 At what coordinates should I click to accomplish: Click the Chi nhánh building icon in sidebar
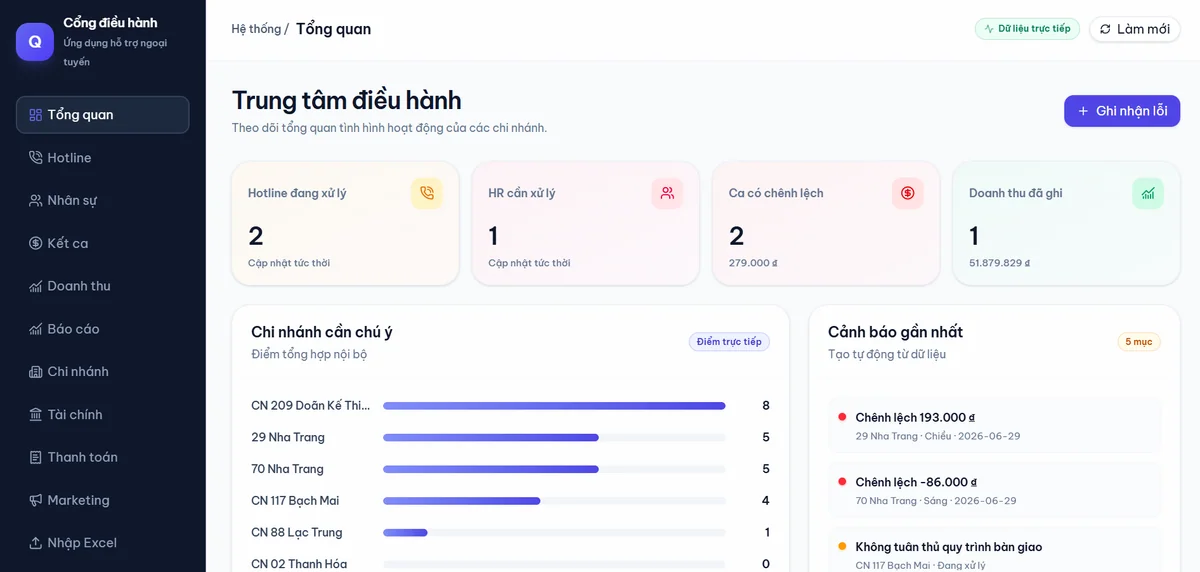(36, 372)
